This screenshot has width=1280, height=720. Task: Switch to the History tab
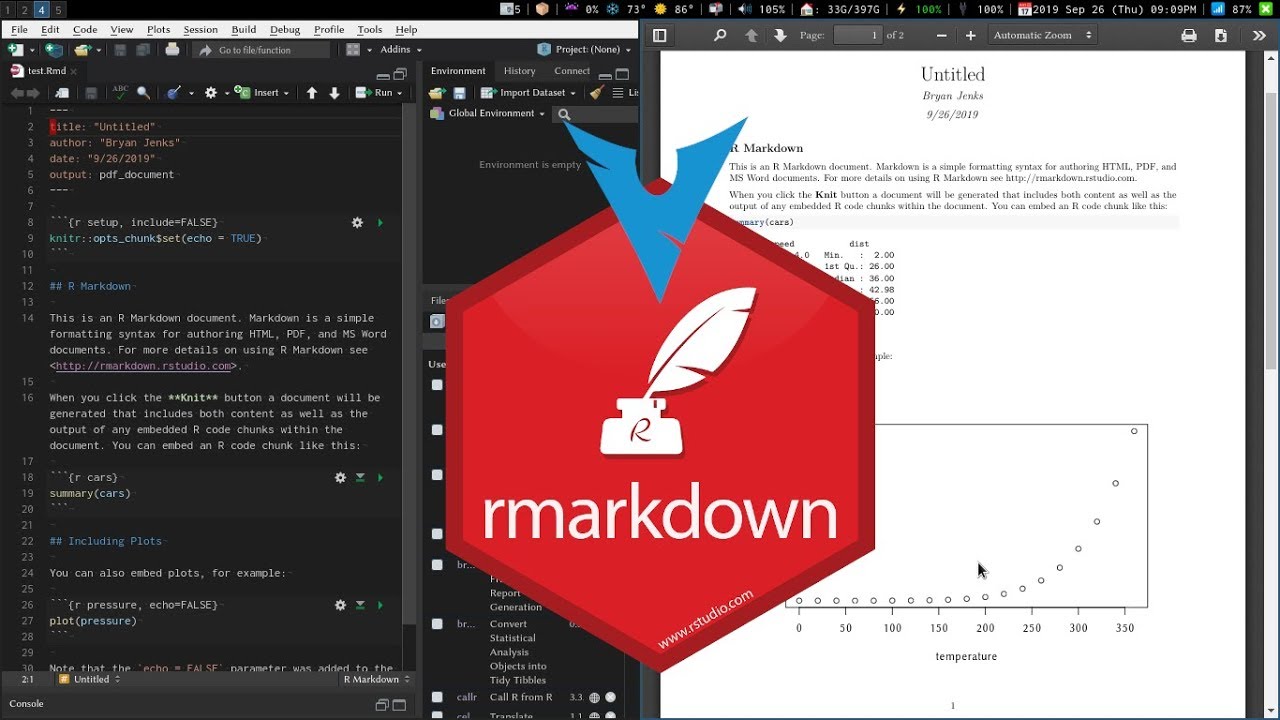pyautogui.click(x=519, y=71)
